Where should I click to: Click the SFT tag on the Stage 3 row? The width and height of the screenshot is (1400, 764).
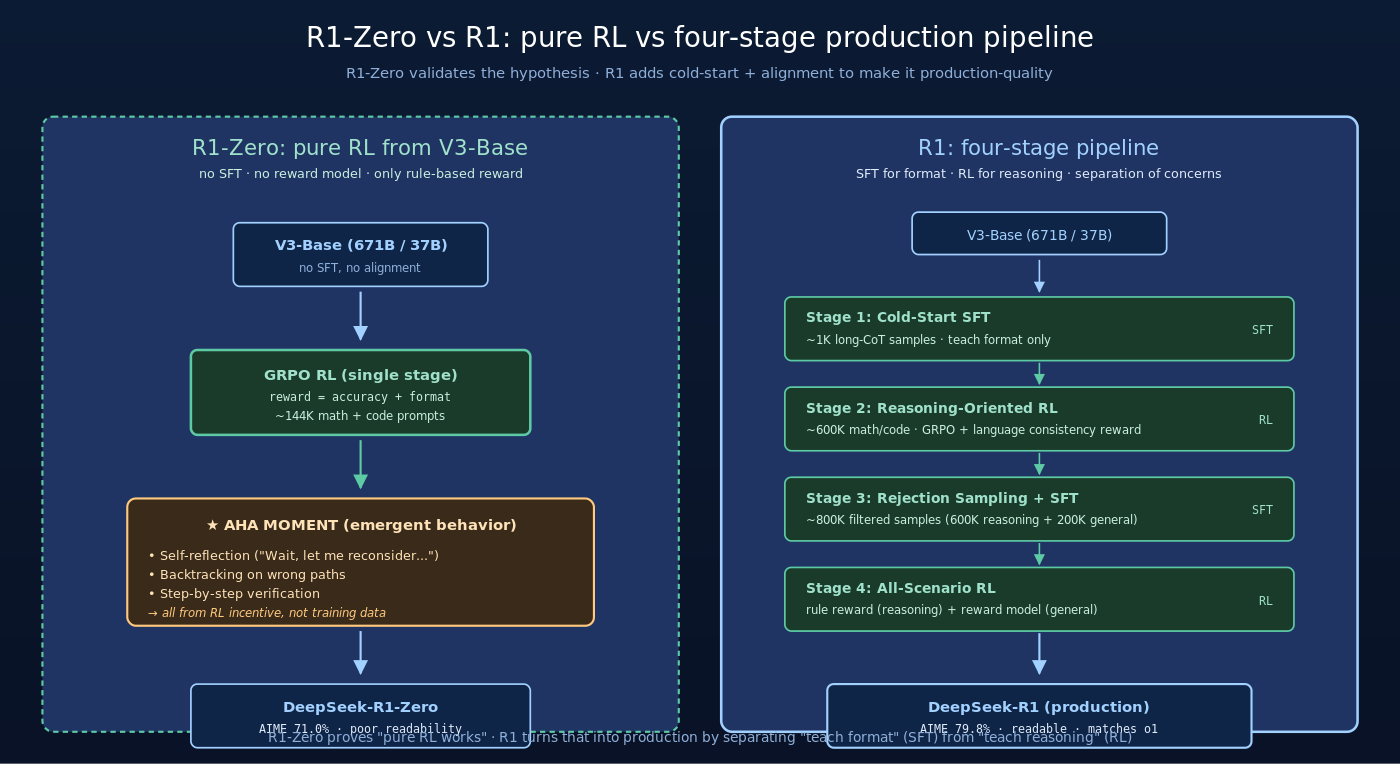[x=1262, y=510]
